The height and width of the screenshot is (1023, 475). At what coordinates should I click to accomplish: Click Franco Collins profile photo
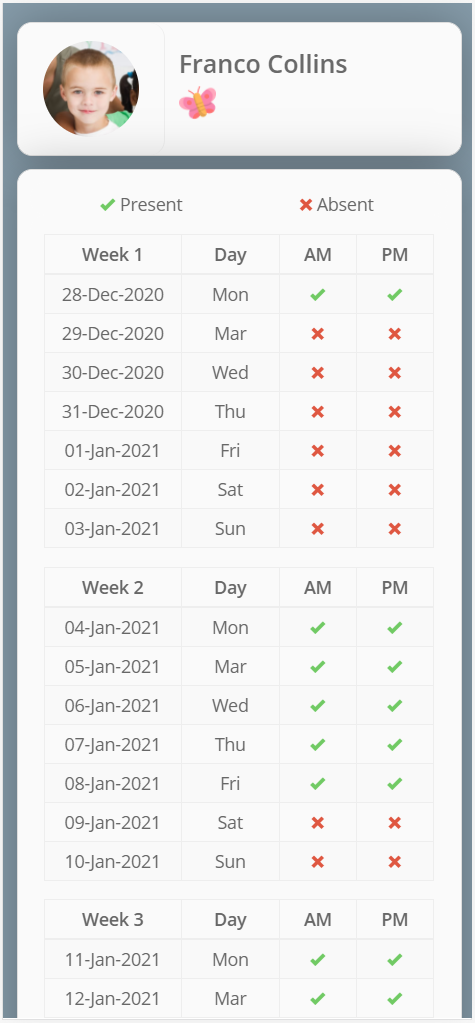pos(91,88)
